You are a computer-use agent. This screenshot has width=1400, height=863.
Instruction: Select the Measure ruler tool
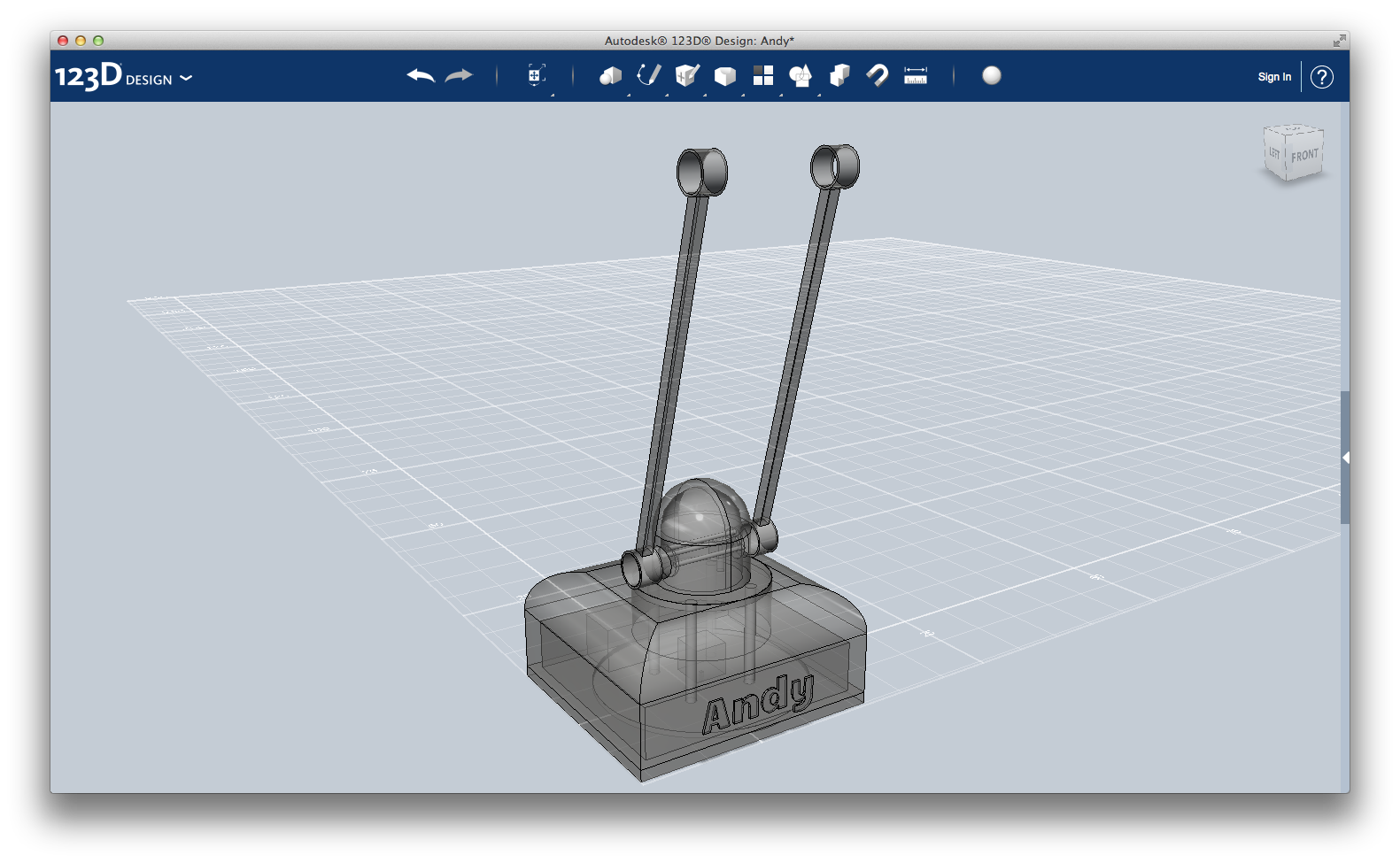coord(916,76)
